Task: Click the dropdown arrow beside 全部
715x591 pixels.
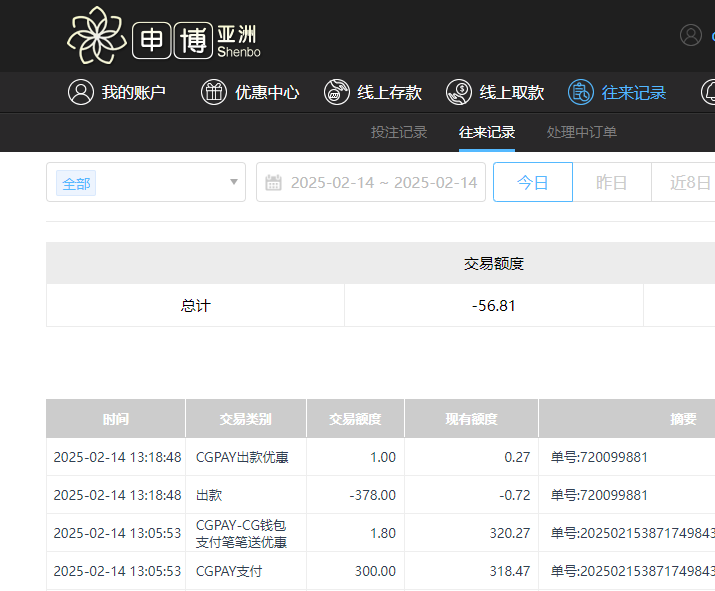Action: [234, 182]
